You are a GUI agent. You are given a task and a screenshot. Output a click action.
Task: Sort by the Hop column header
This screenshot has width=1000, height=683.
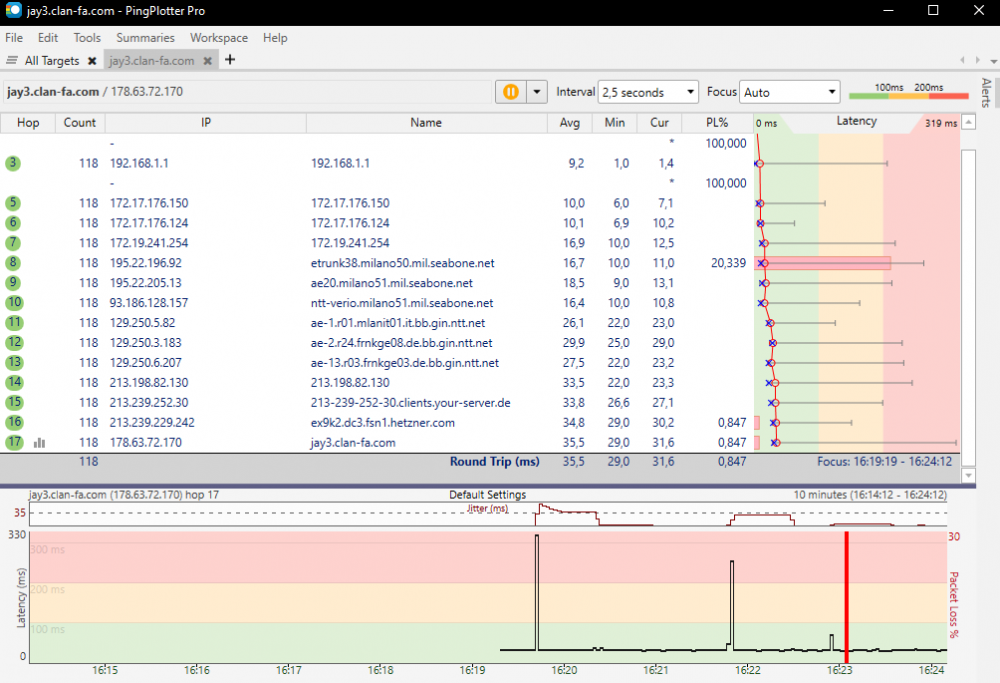[28, 122]
